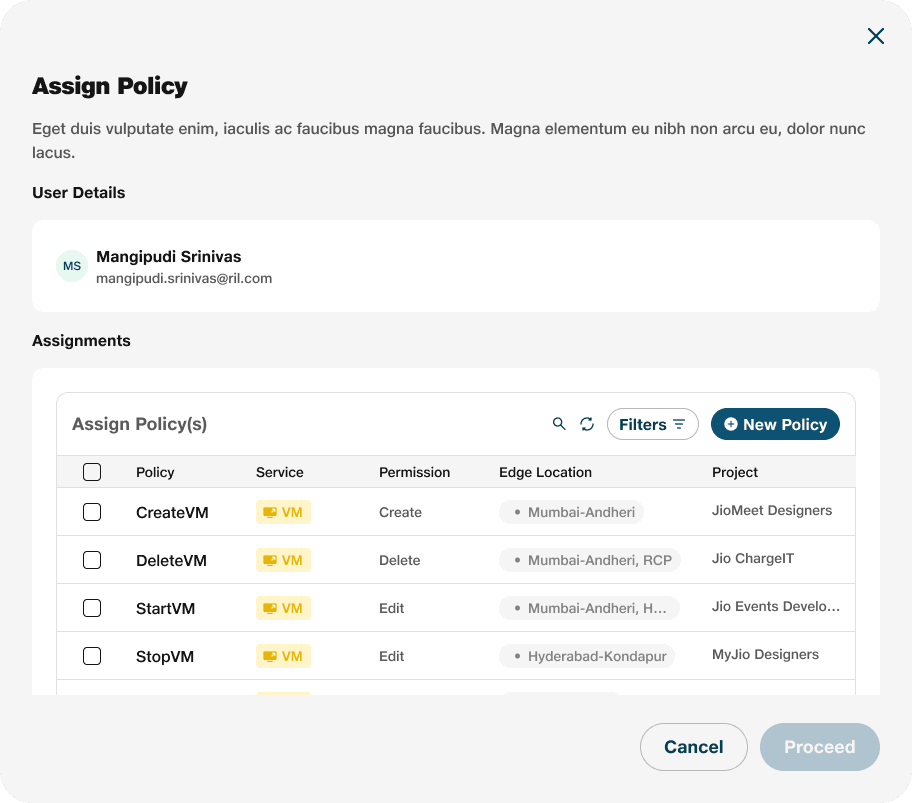
Task: Click the Hyderabad-Kondapur location chip
Action: [587, 656]
